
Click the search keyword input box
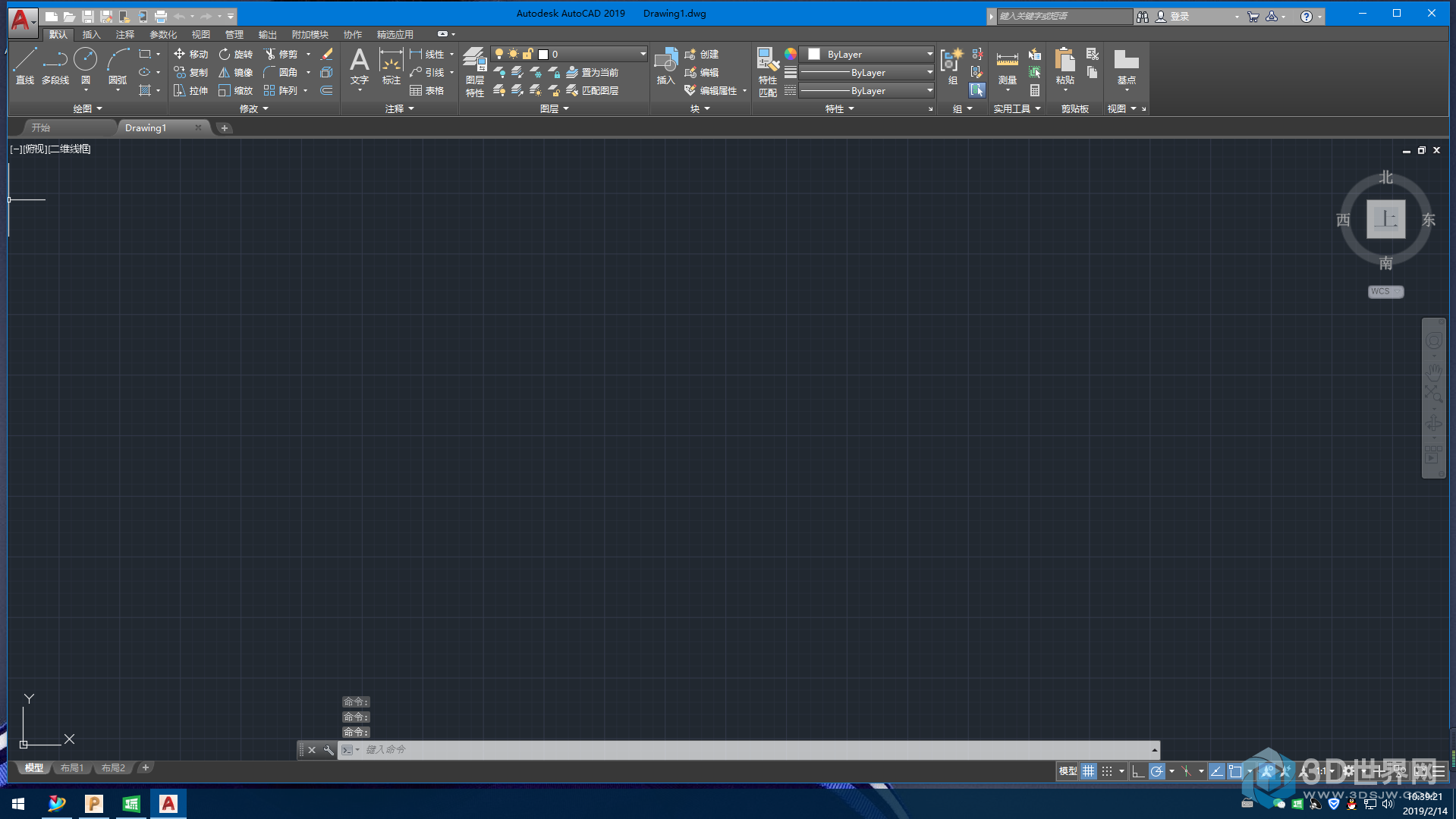[x=1064, y=17]
